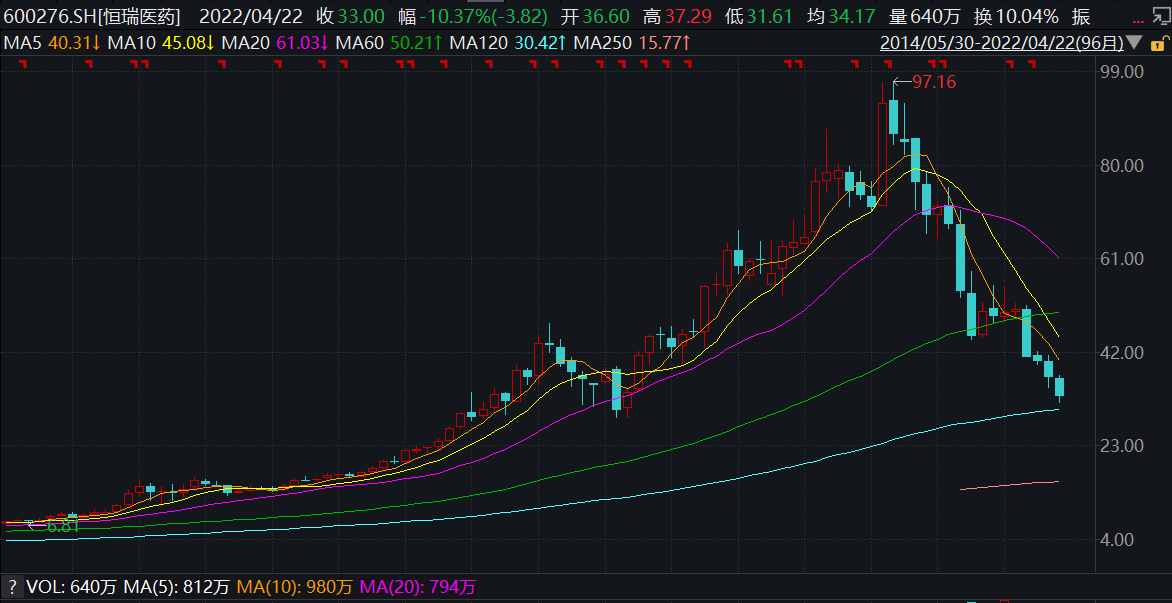1172x603 pixels.
Task: Open the question mark help beside VOL
Action: point(12,586)
